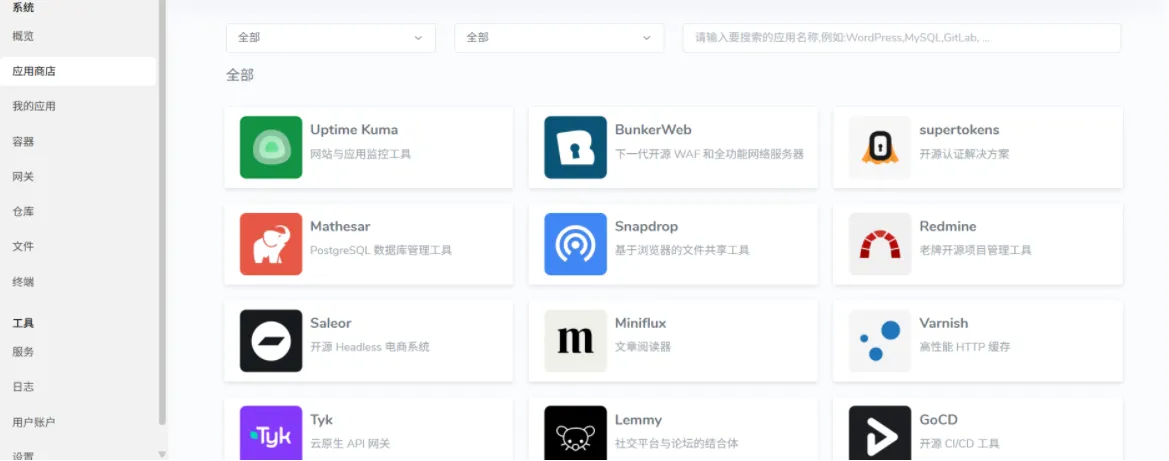
Task: Click the sidebar vertical scrollbar
Action: pyautogui.click(x=162, y=213)
